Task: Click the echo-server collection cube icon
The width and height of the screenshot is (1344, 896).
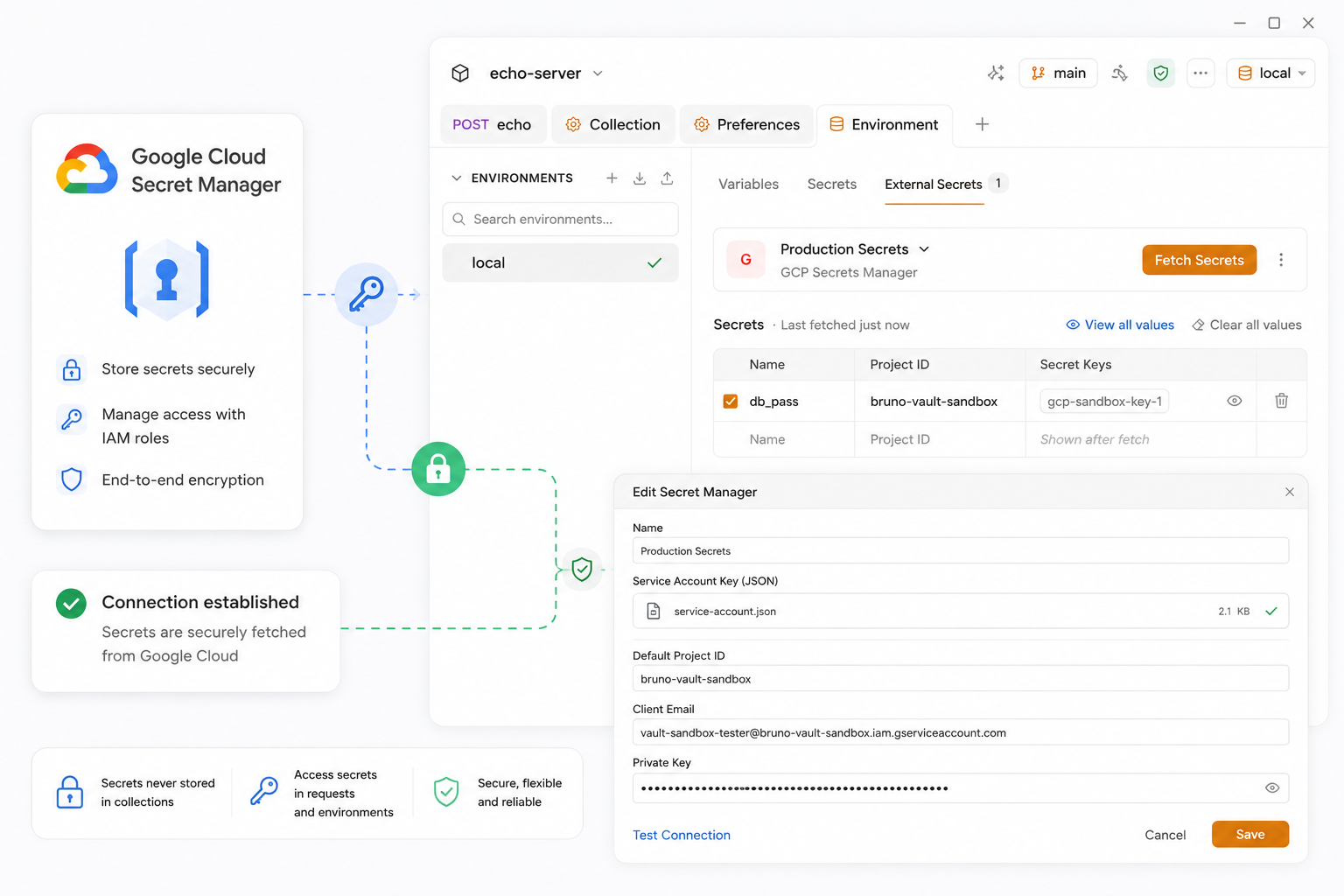Action: (460, 73)
